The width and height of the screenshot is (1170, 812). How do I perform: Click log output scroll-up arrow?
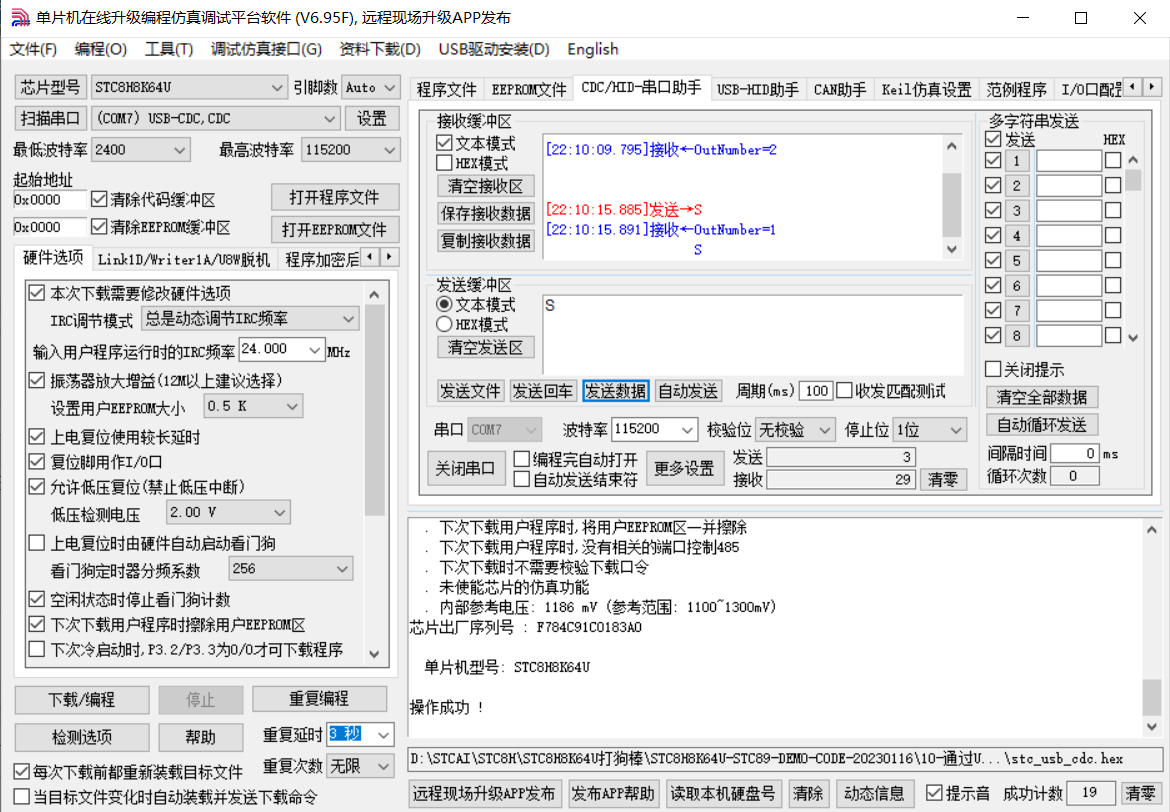[1151, 530]
